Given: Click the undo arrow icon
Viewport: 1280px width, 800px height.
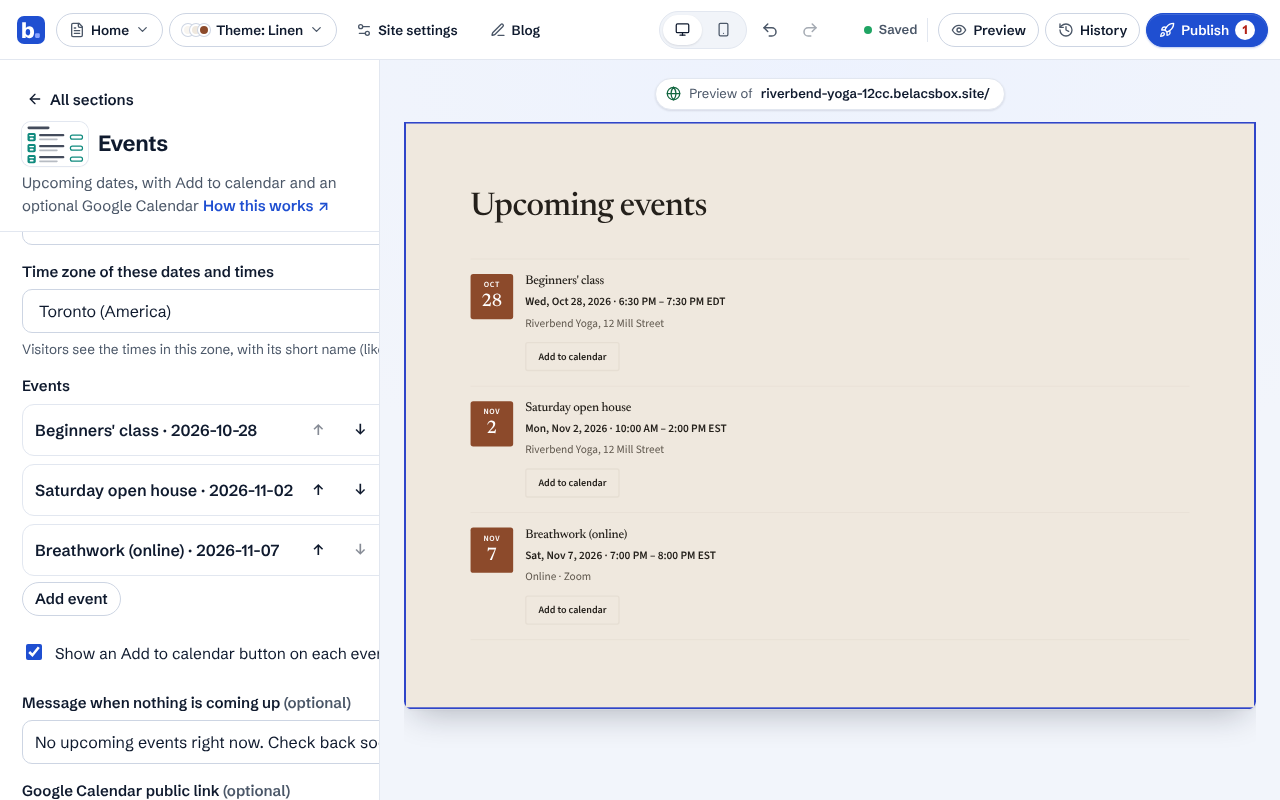Looking at the screenshot, I should click(770, 30).
